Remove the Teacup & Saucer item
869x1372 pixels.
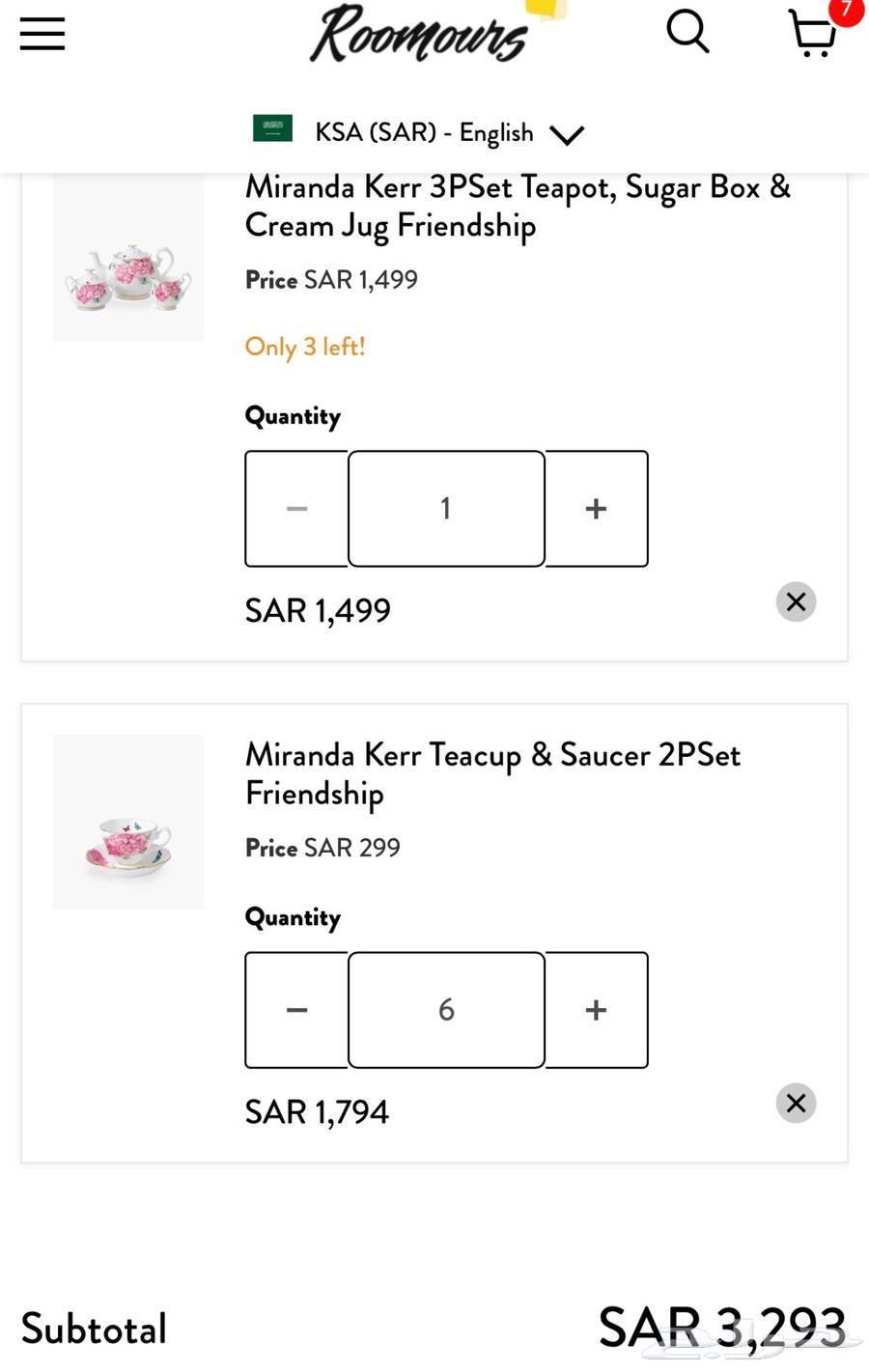tap(796, 1104)
